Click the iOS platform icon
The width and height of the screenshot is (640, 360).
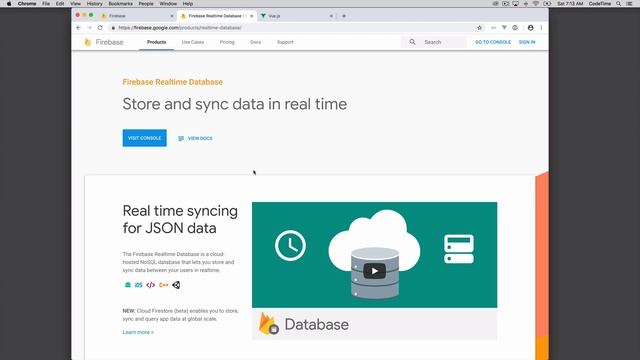139,285
